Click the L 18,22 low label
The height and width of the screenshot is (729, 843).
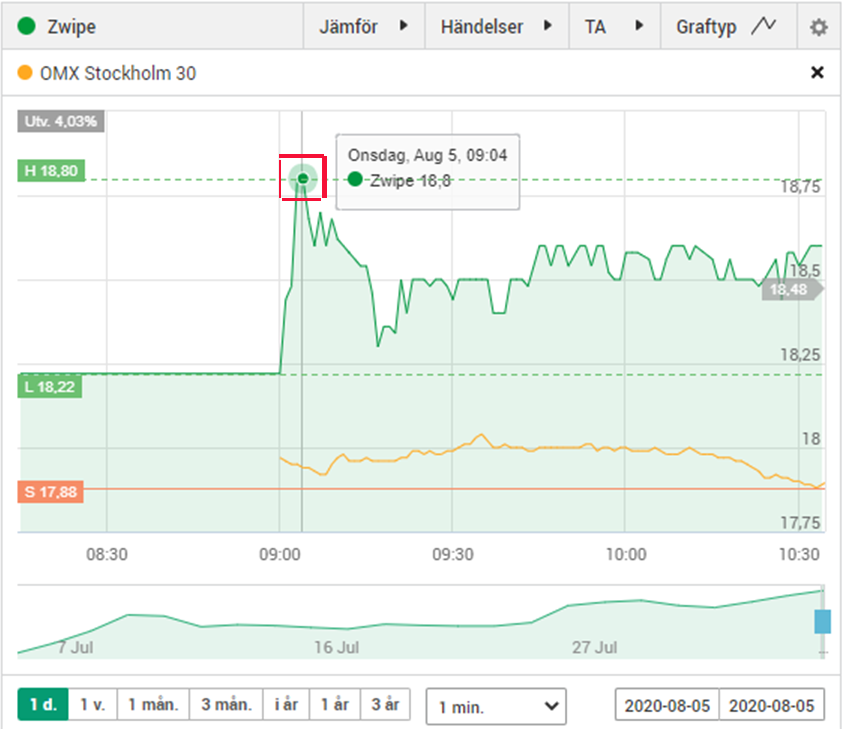(x=49, y=387)
